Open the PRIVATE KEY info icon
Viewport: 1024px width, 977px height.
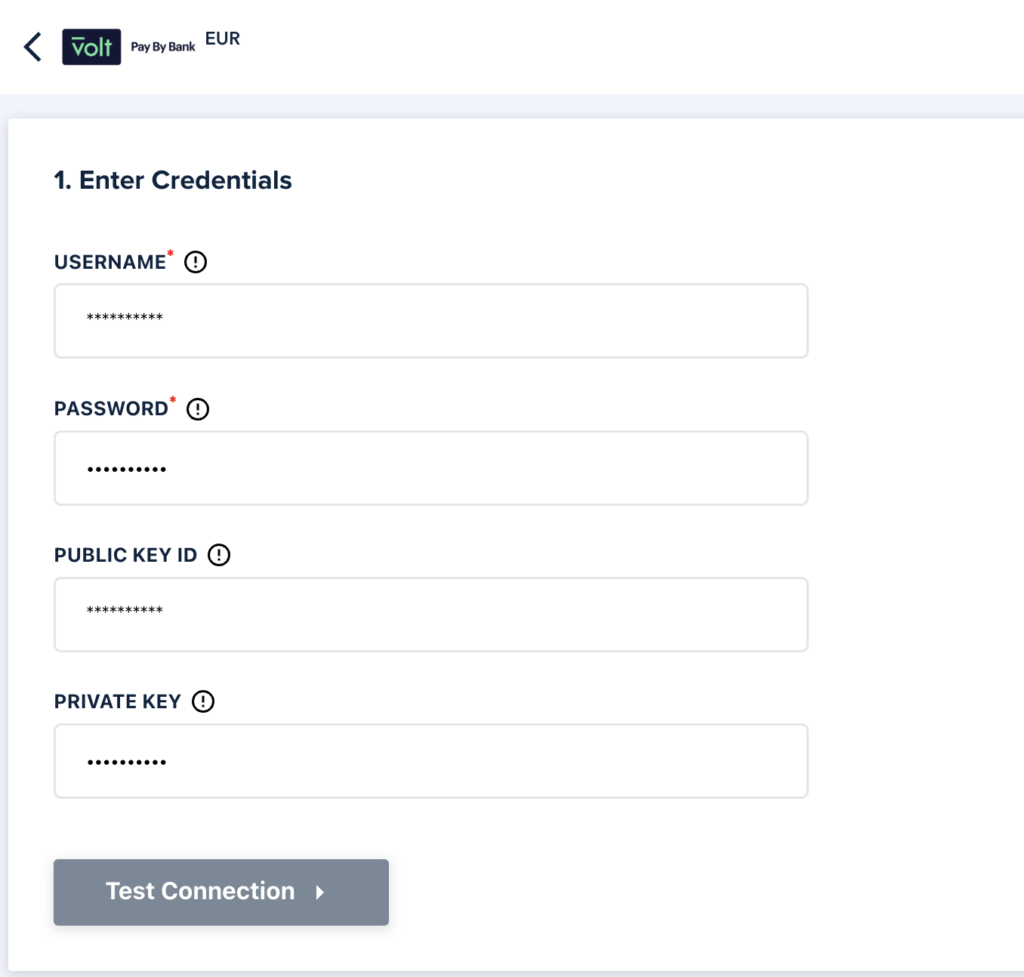(x=203, y=702)
